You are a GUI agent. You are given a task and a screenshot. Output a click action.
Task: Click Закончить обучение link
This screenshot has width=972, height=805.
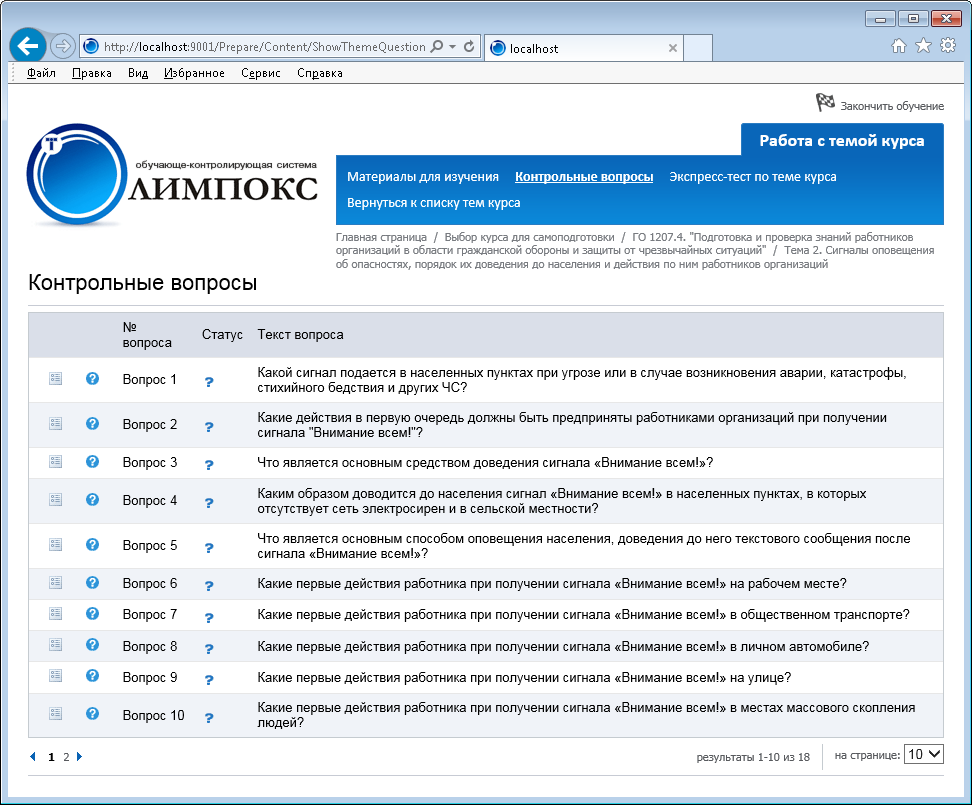pyautogui.click(x=892, y=106)
